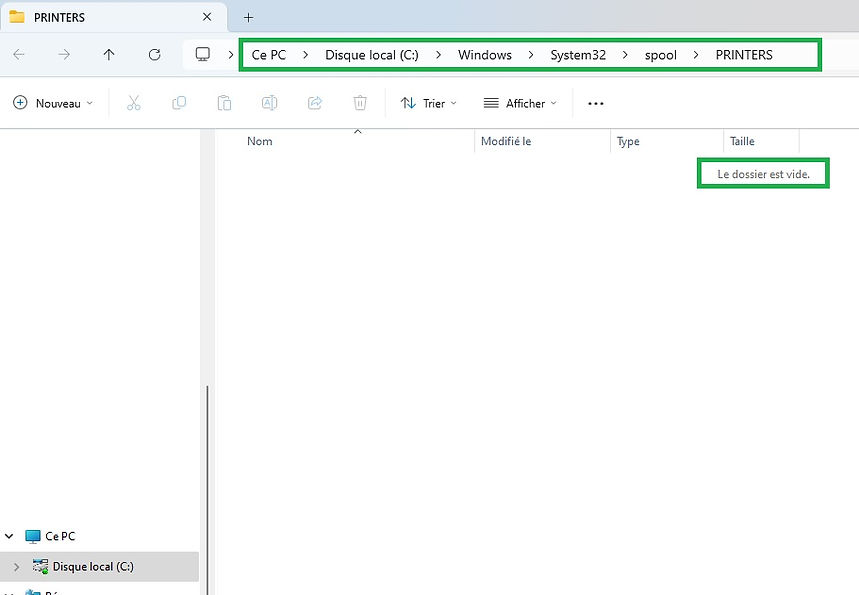Expand chevron after Disque local (C:) breadcrumb
Viewport: 859px width, 595px height.
(438, 55)
